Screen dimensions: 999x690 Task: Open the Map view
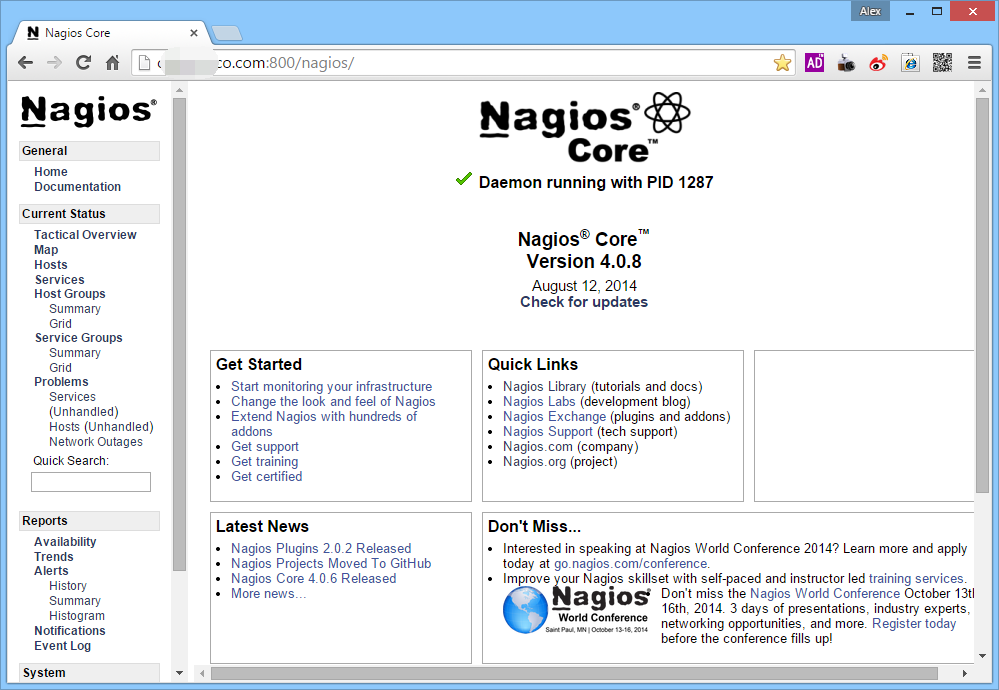click(x=46, y=250)
